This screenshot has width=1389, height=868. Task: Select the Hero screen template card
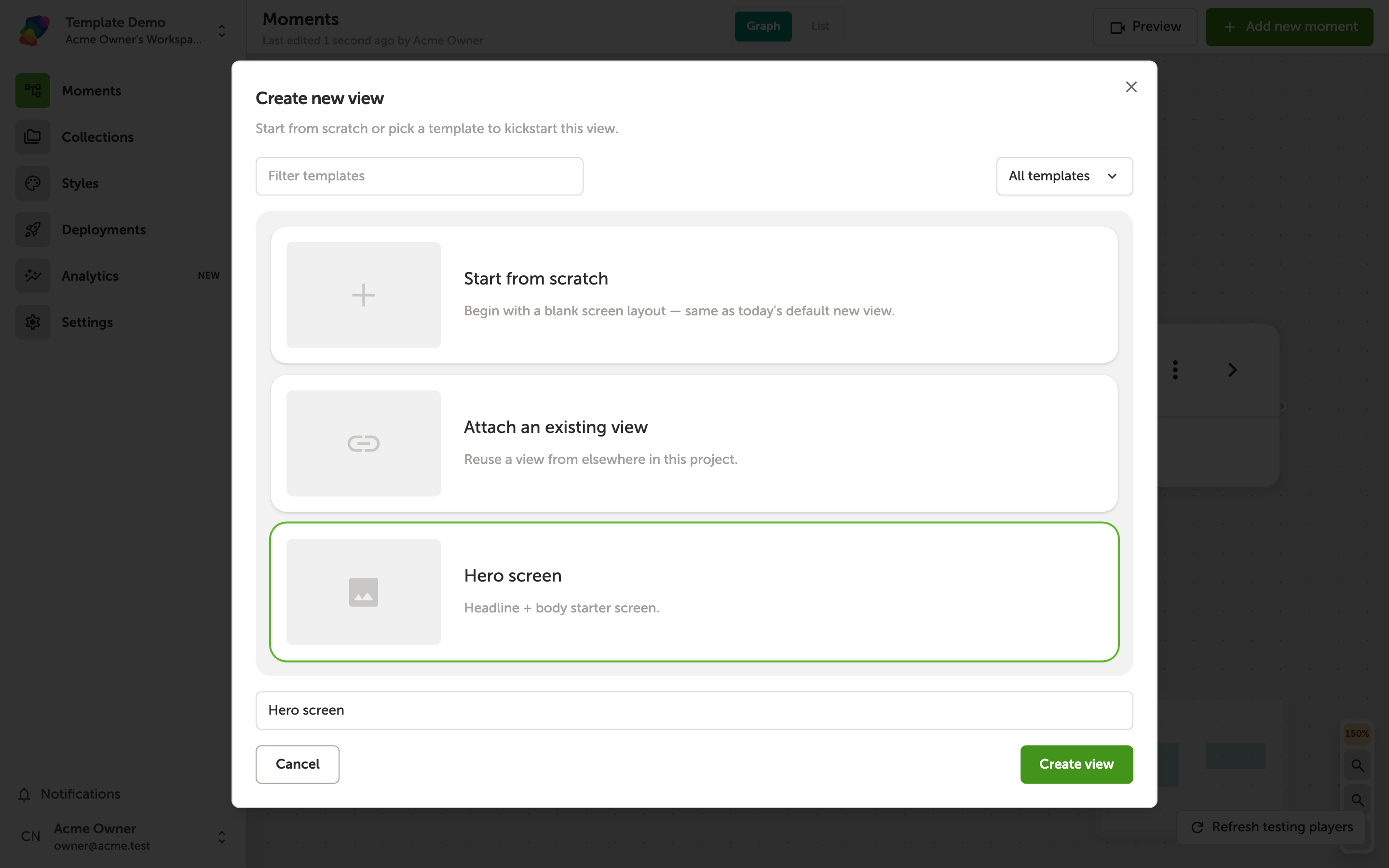coord(694,592)
